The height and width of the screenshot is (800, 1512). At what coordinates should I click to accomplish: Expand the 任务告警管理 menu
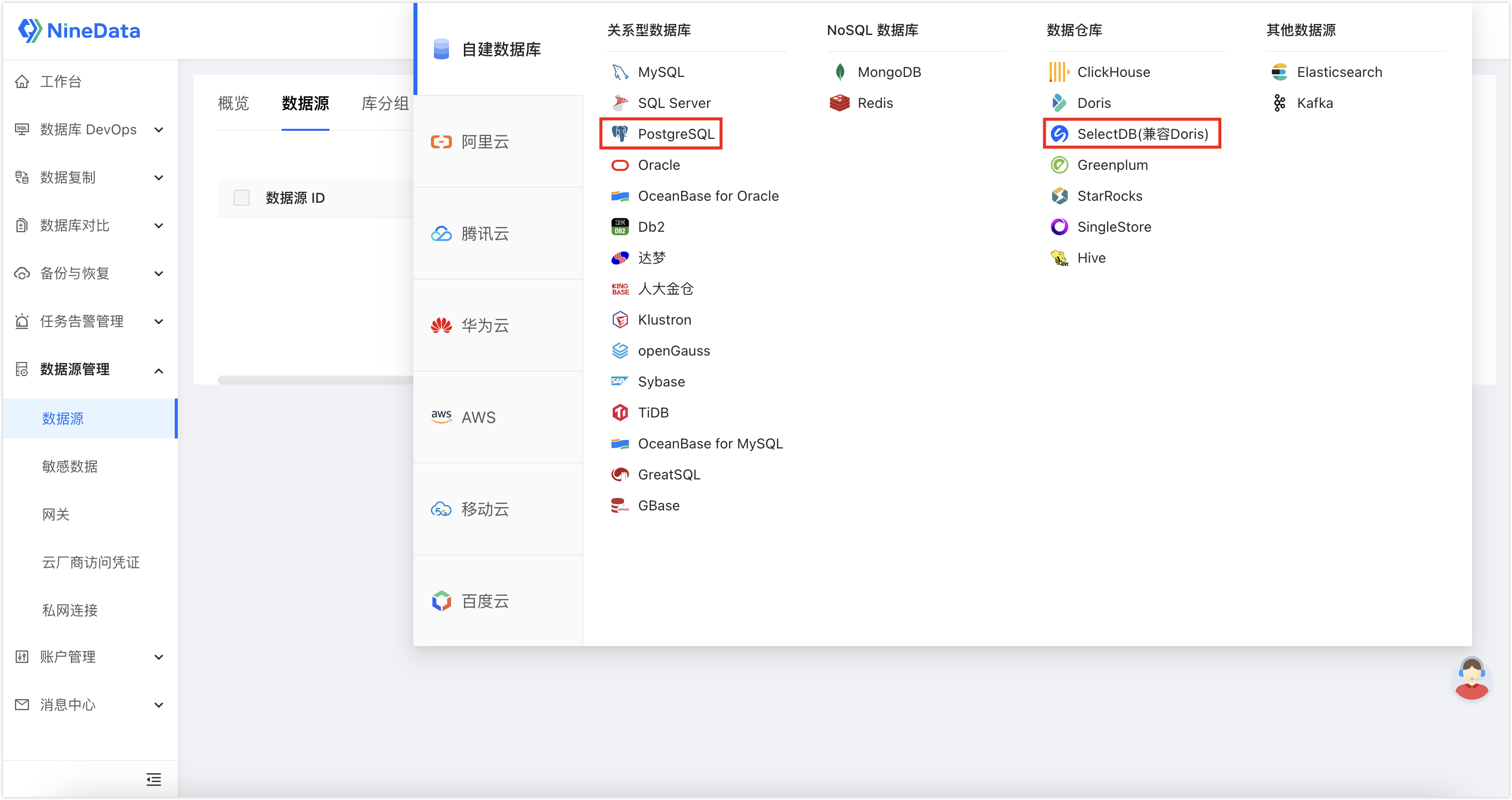(x=89, y=321)
